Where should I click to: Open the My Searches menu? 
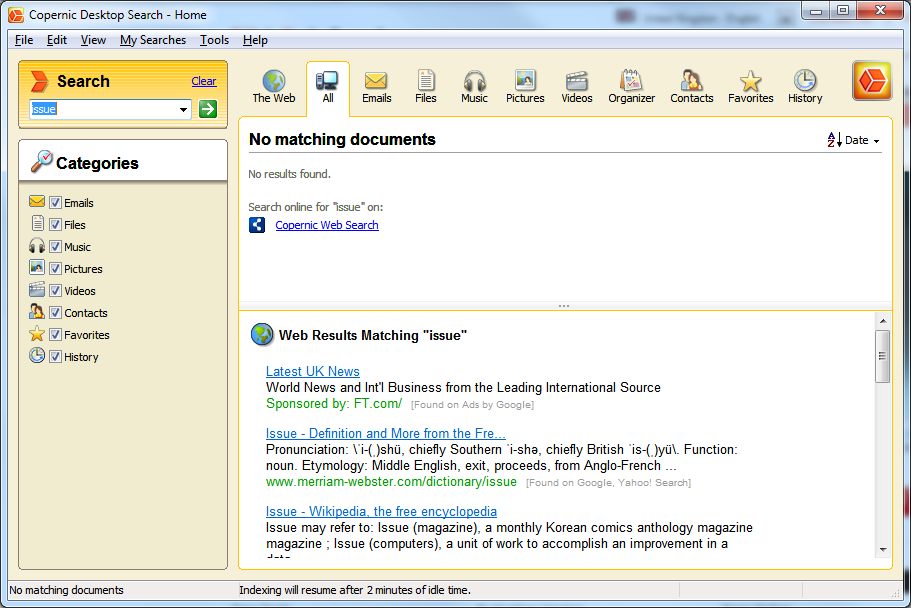coord(153,40)
